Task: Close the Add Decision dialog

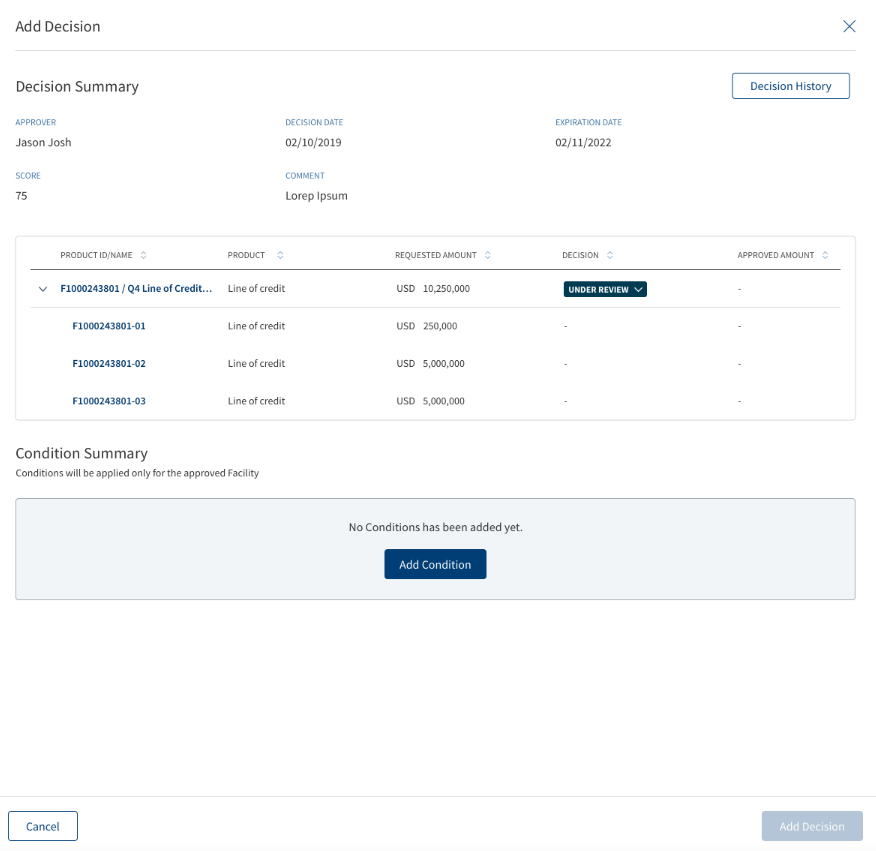Action: 849,26
